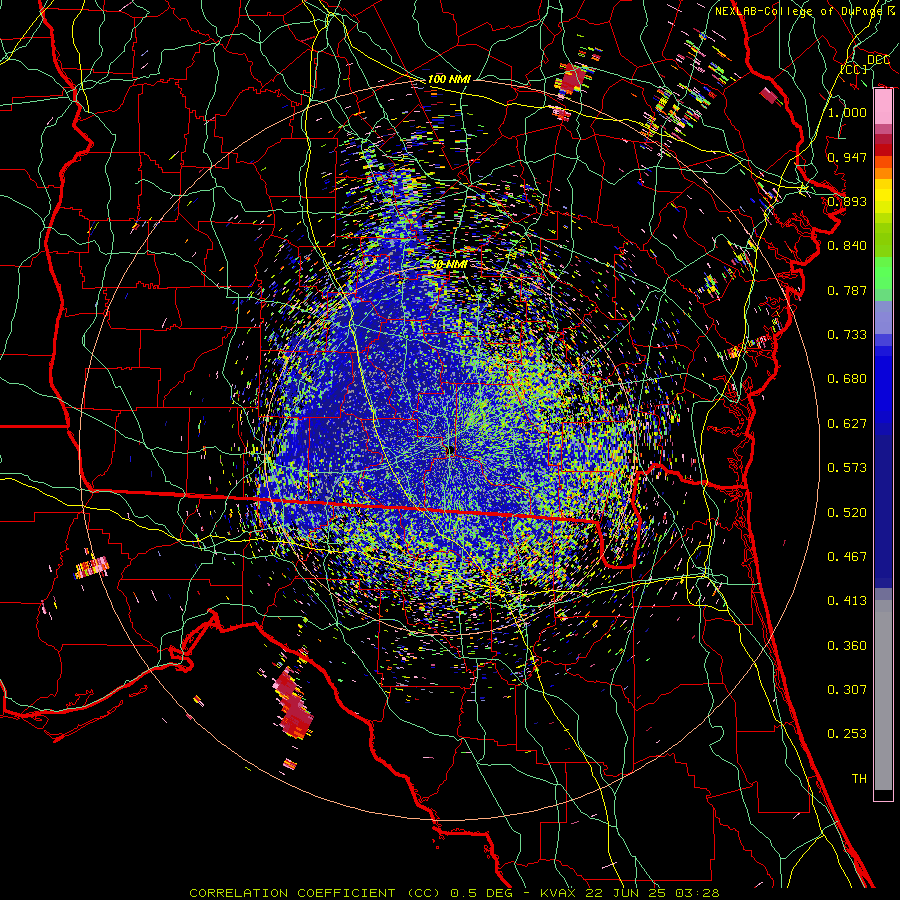The image size is (900, 900).
Task: Click the '22 JUN 25 03:28' timestamp
Action: pos(653,893)
